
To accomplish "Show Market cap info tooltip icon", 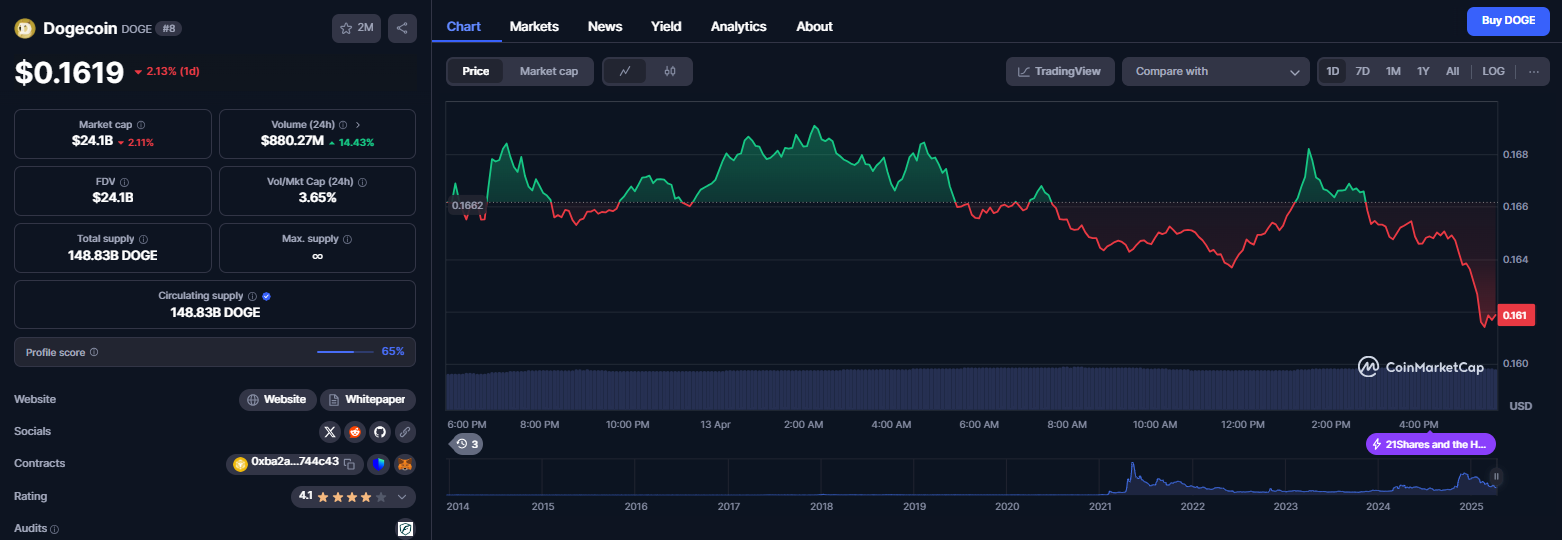I will 141,125.
